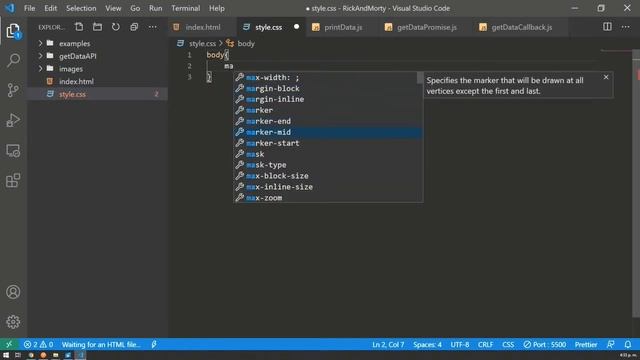Create a new folder in Explorer

97,27
